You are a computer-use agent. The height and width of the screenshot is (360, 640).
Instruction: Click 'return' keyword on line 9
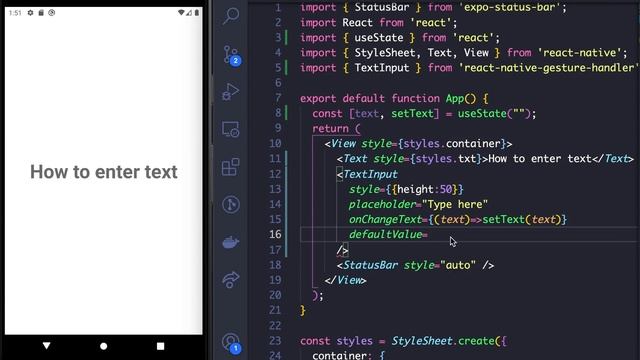coord(330,129)
